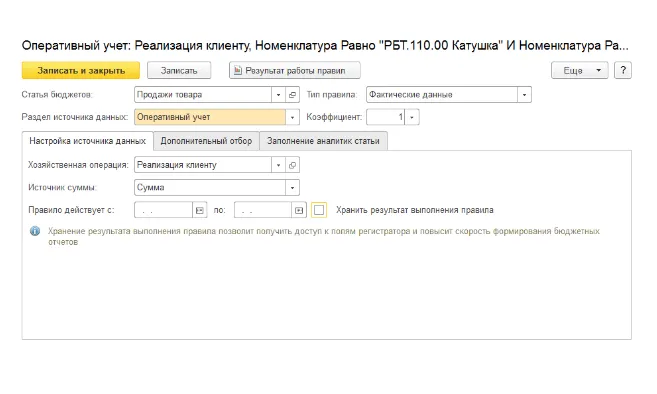The image size is (657, 394).
Task: Click the Реализация клиенту input field
Action: [203, 165]
